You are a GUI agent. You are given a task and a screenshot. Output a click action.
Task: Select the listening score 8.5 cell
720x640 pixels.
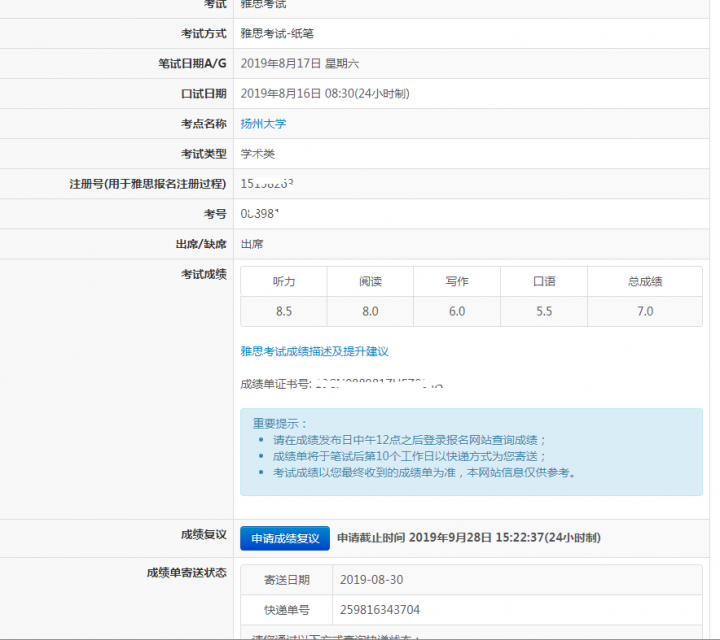[284, 311]
